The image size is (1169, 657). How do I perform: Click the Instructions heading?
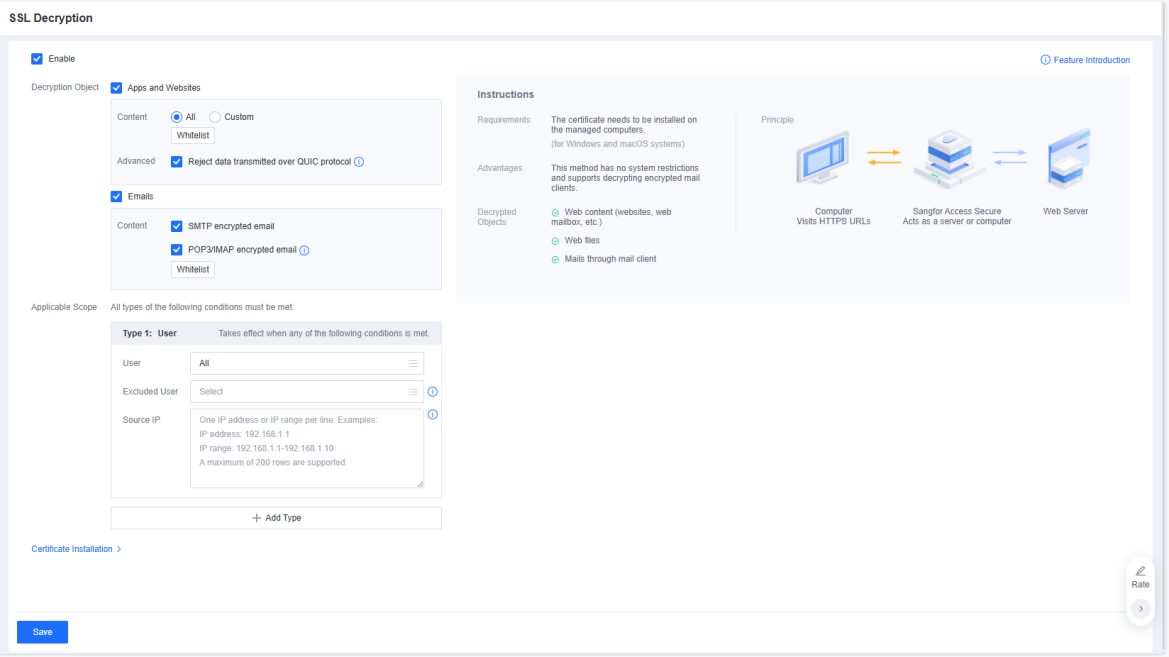(x=505, y=95)
